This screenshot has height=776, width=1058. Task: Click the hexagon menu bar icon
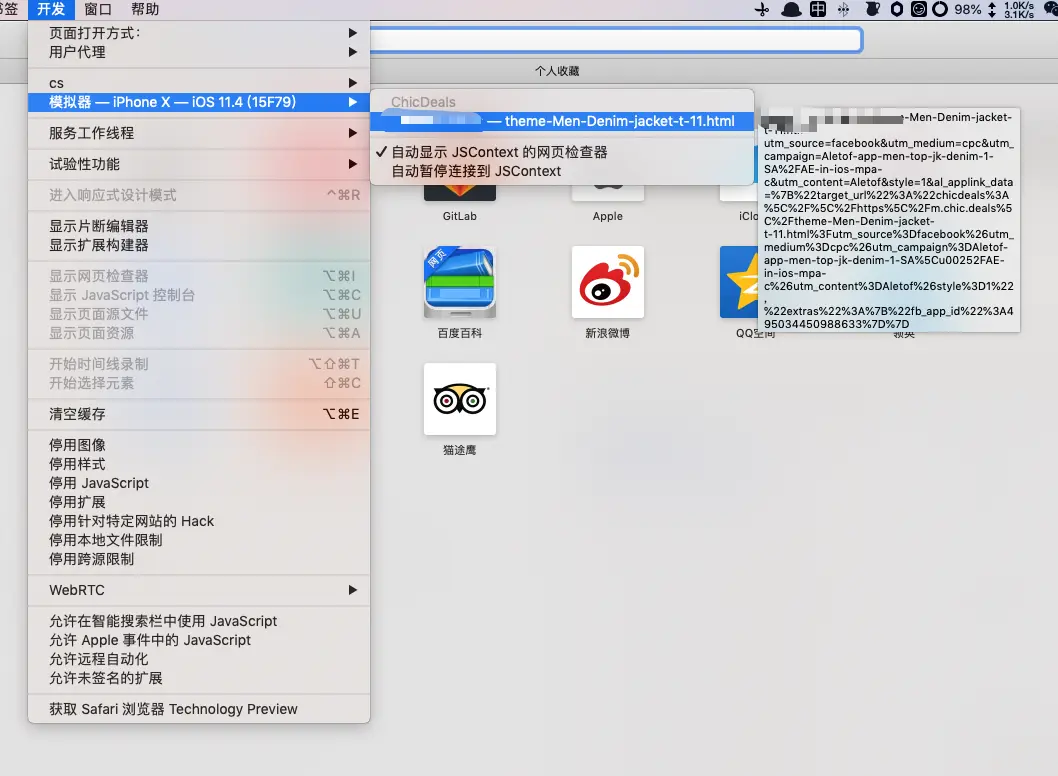point(897,9)
